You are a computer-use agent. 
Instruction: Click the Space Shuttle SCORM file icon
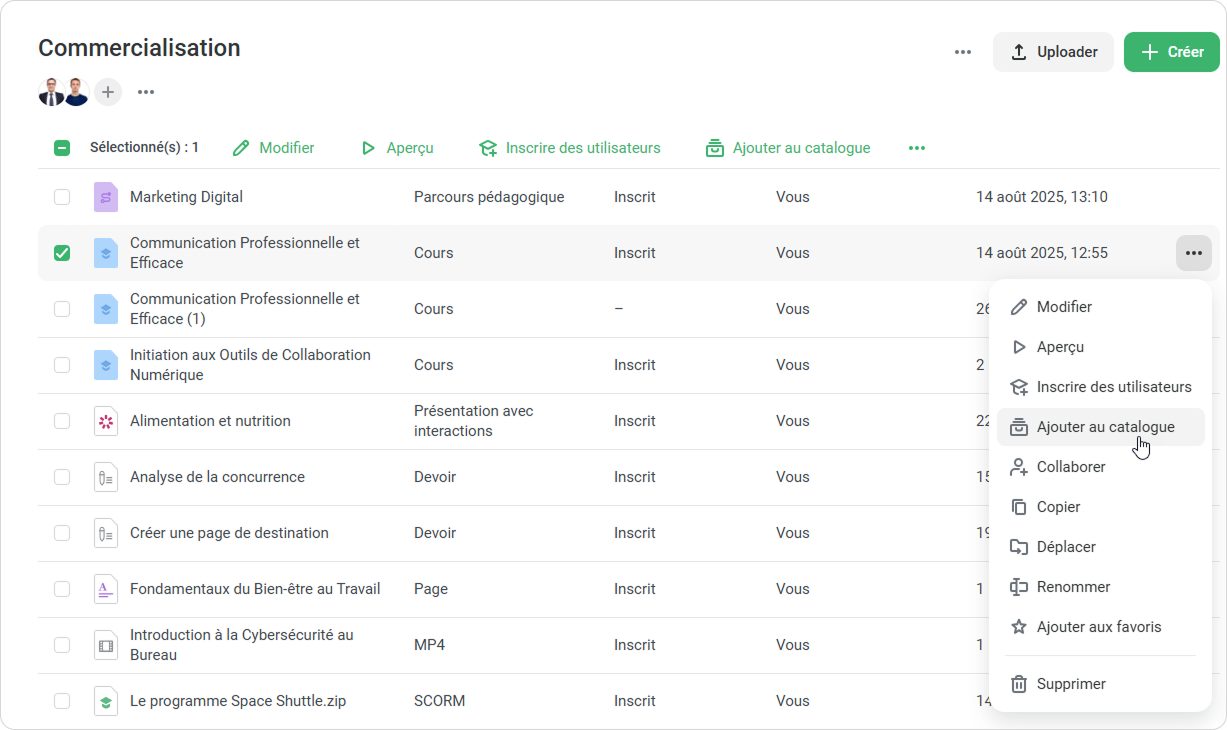point(106,701)
